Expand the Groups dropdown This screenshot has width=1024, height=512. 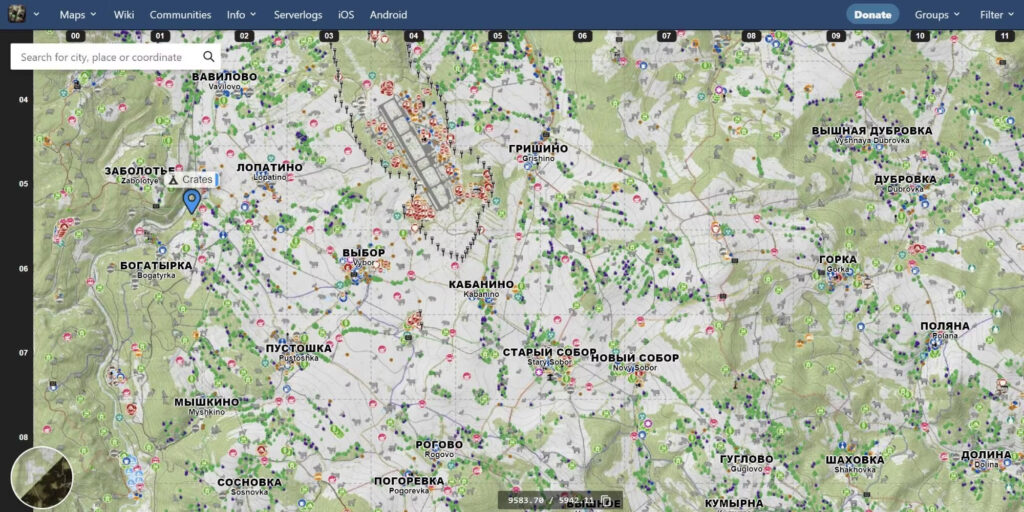(x=937, y=15)
